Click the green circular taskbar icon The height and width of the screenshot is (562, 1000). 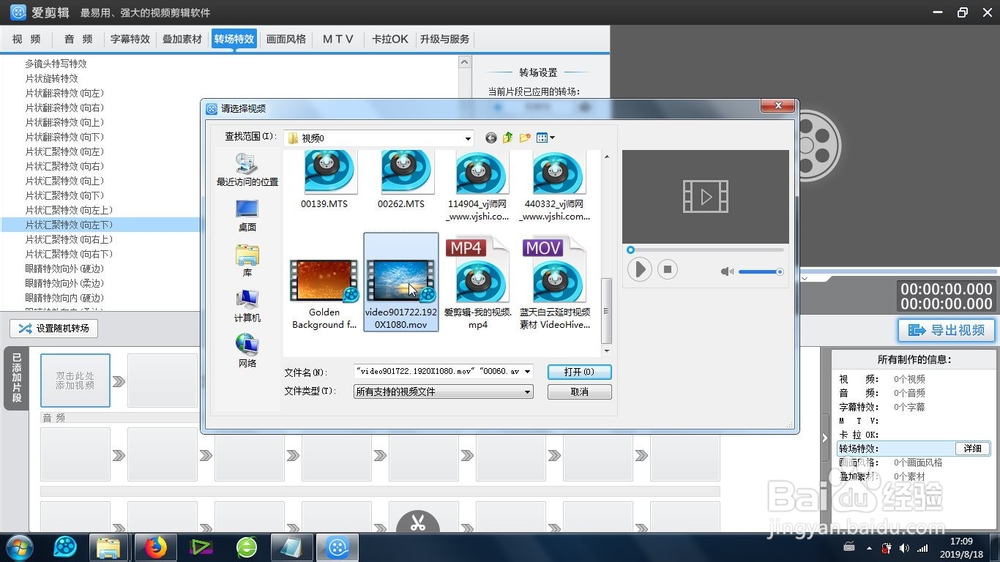247,547
